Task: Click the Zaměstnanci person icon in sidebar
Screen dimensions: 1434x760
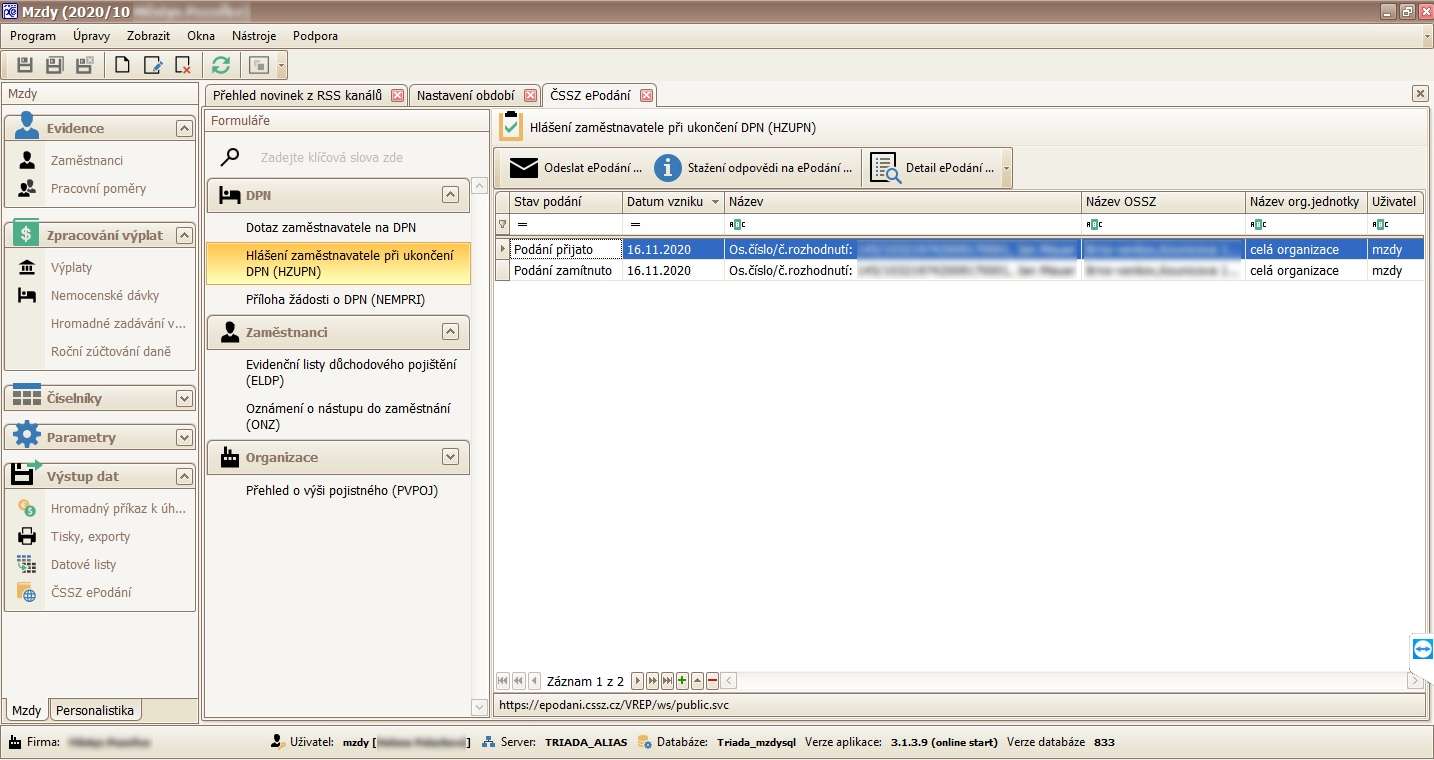Action: [28, 160]
